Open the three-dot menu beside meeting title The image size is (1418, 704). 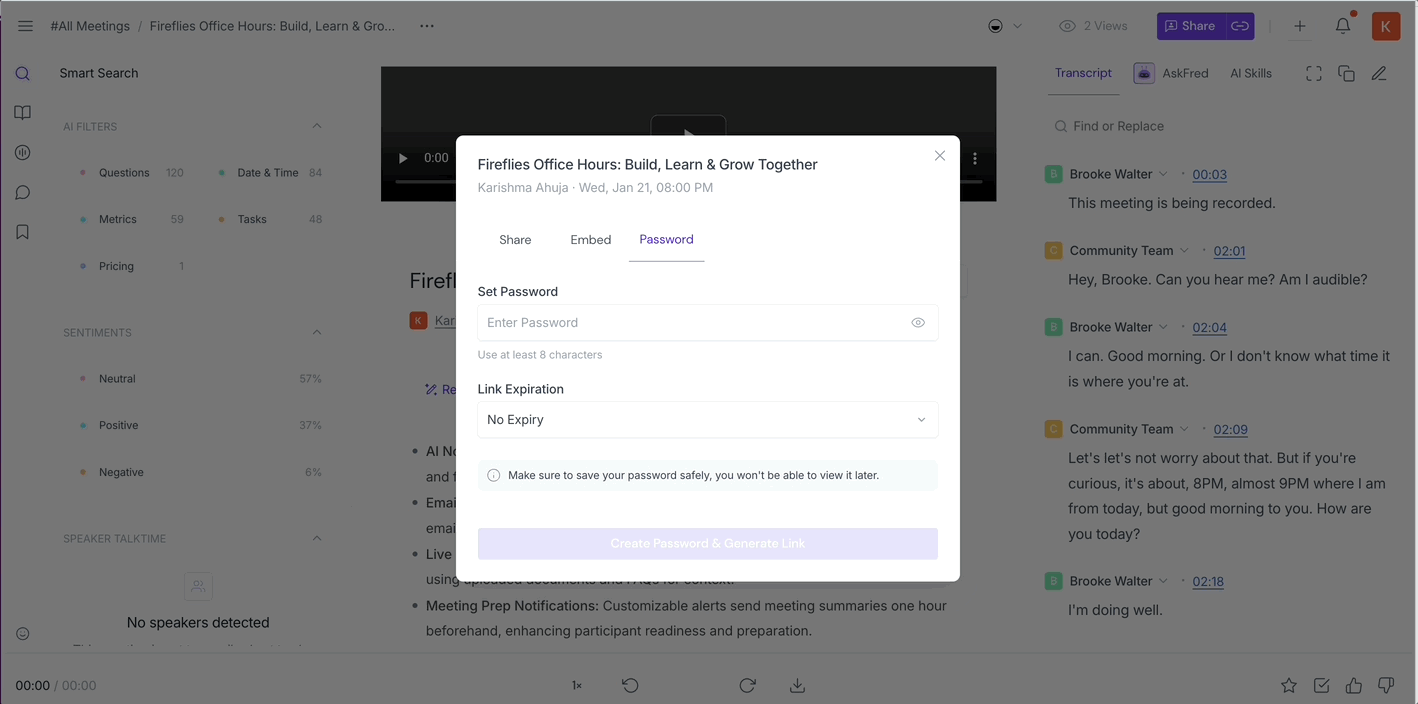[427, 26]
